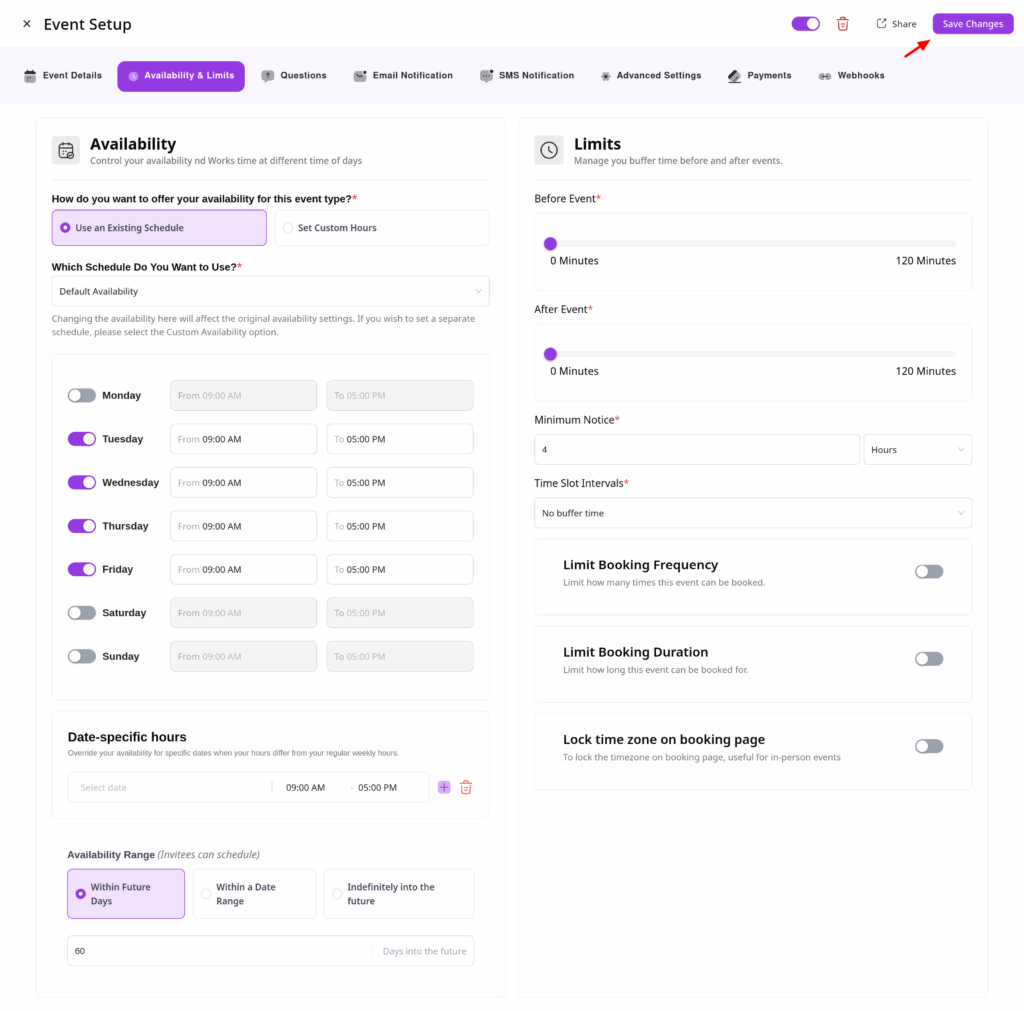Click the Save Changes button
Image resolution: width=1024 pixels, height=1011 pixels.
pyautogui.click(x=972, y=24)
